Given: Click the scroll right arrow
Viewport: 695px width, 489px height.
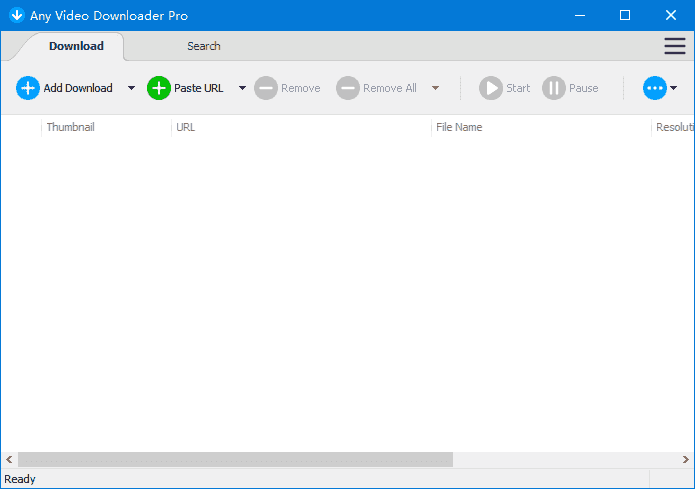Looking at the screenshot, I should coord(686,459).
